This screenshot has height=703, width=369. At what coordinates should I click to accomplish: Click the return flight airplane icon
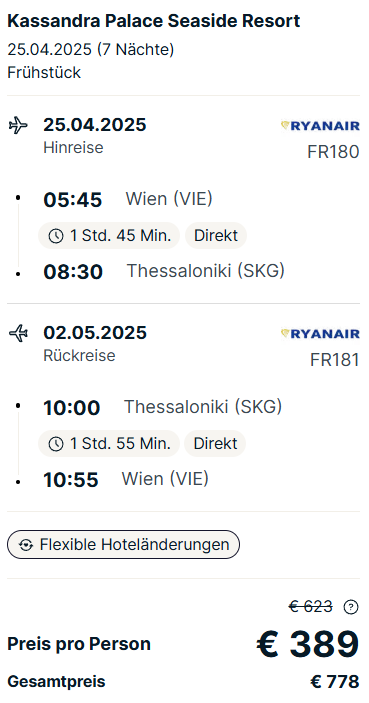click(x=18, y=333)
